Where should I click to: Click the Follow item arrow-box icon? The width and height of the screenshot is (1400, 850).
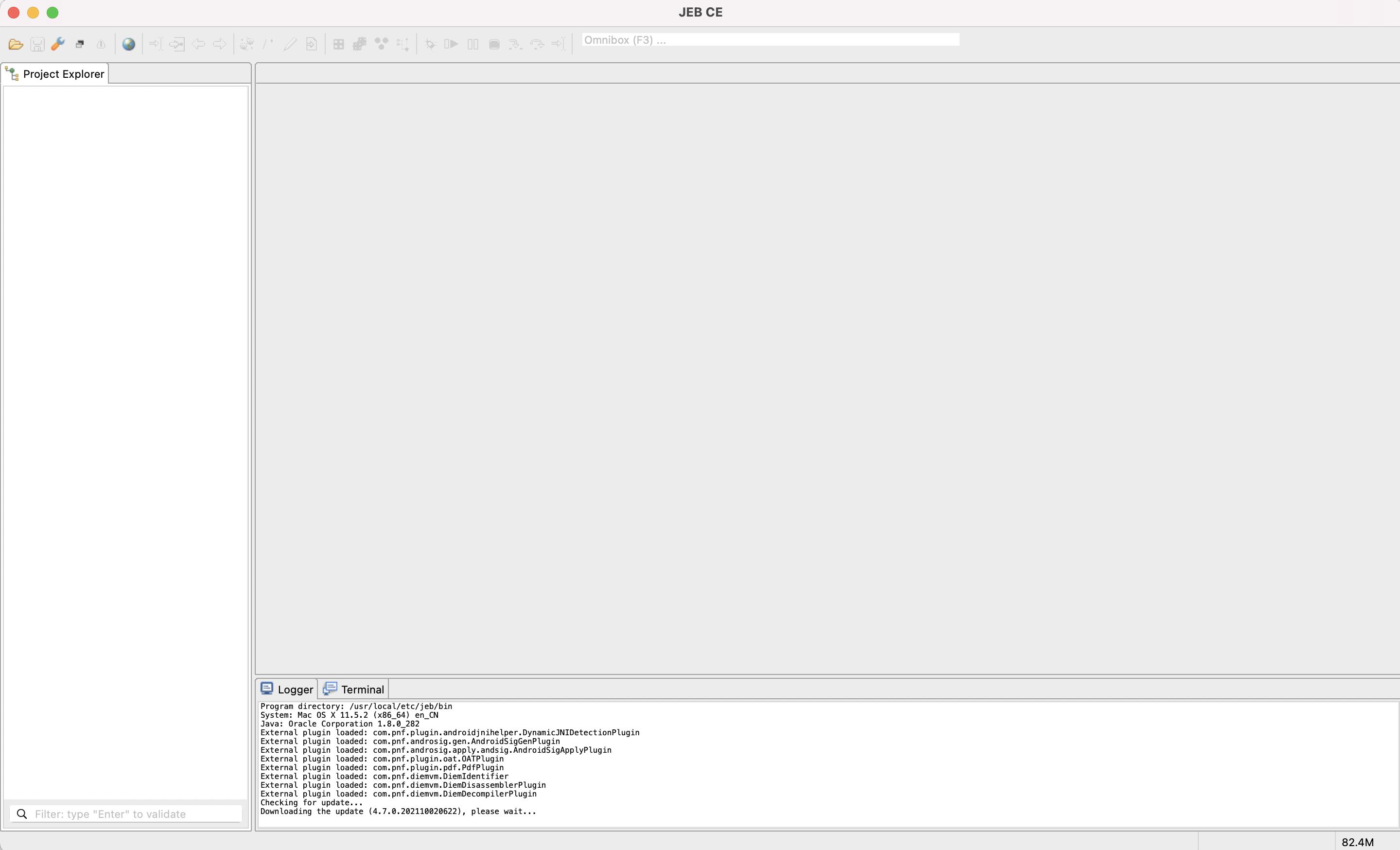coord(177,44)
